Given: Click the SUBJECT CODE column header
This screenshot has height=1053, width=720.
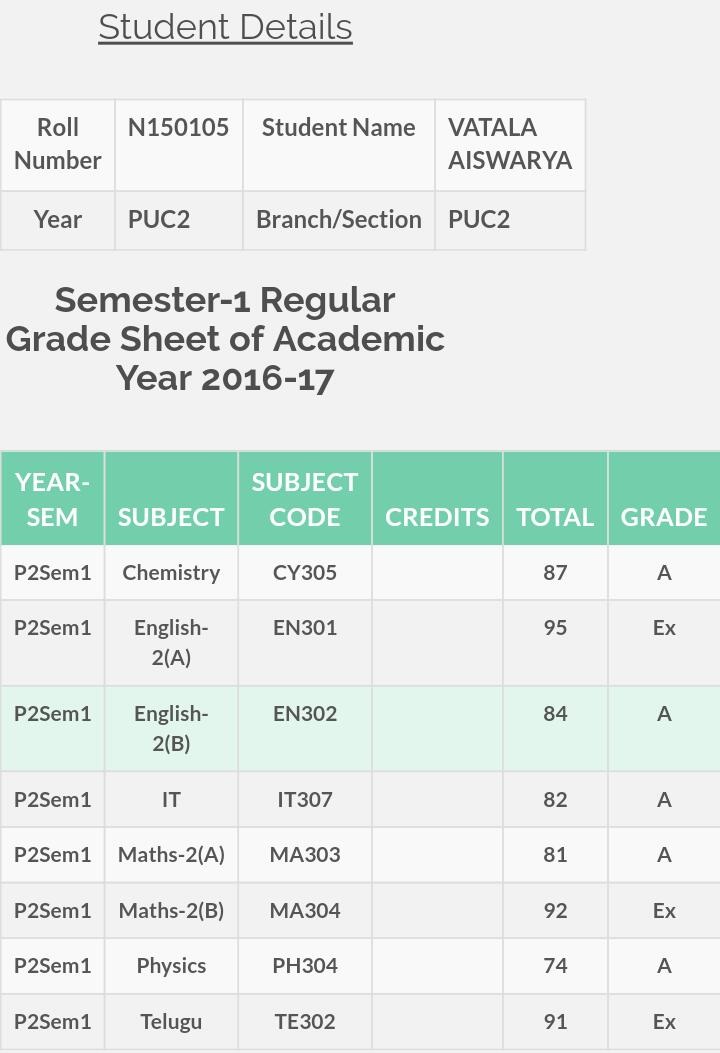Looking at the screenshot, I should click(304, 499).
